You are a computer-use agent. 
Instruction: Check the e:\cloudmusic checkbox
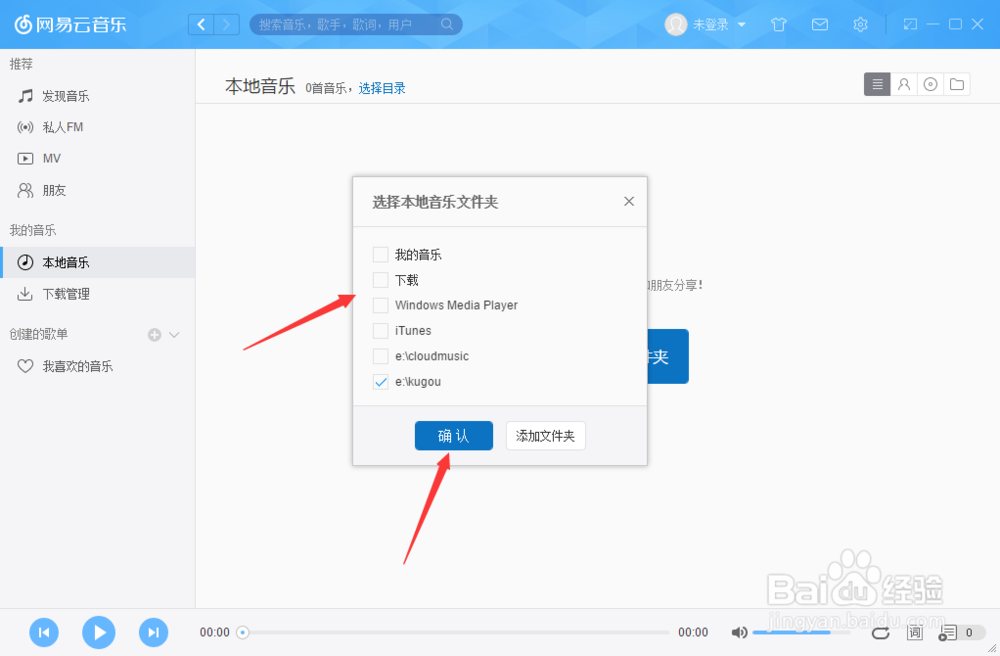point(380,356)
